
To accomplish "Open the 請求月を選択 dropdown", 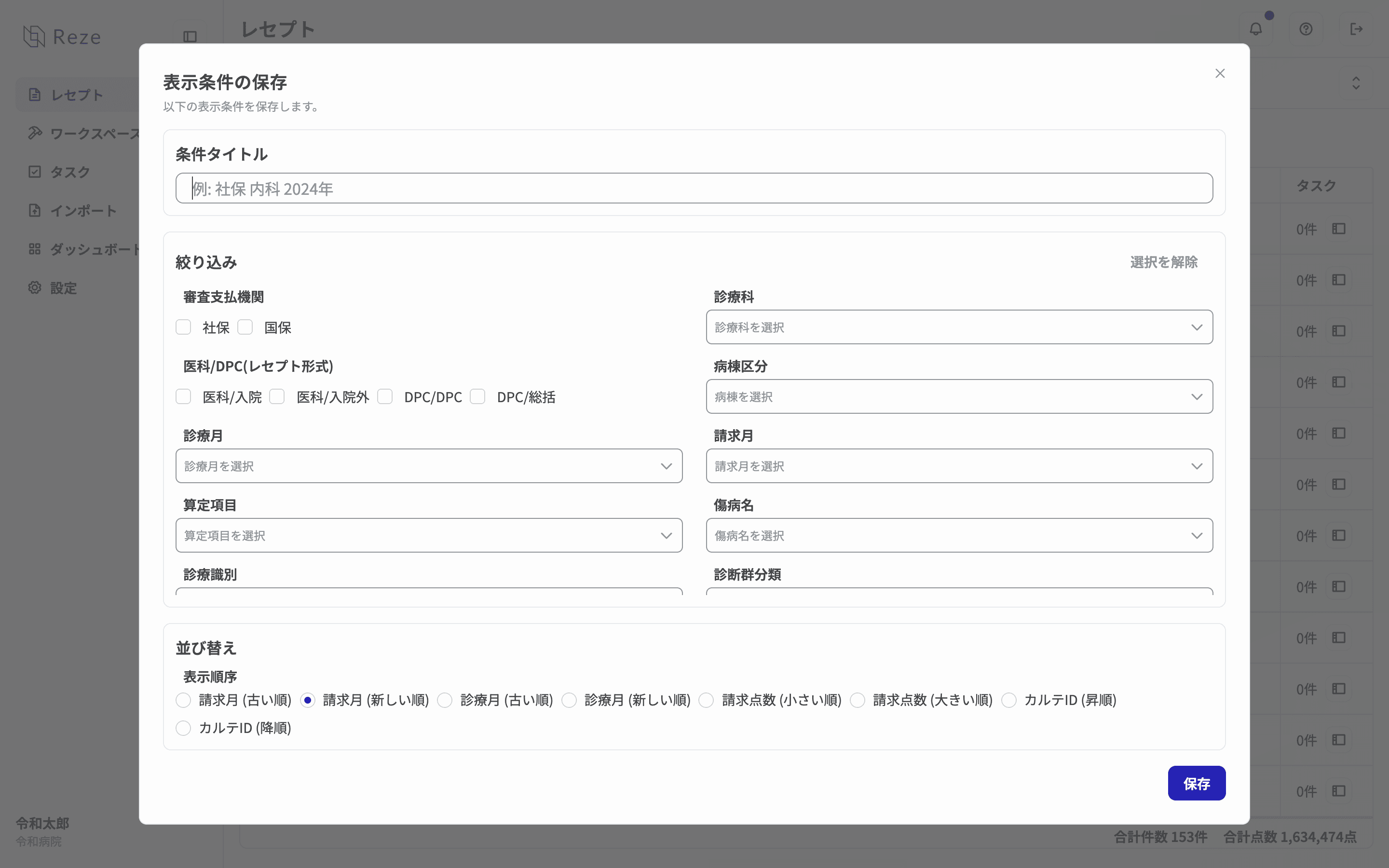I will (x=959, y=466).
